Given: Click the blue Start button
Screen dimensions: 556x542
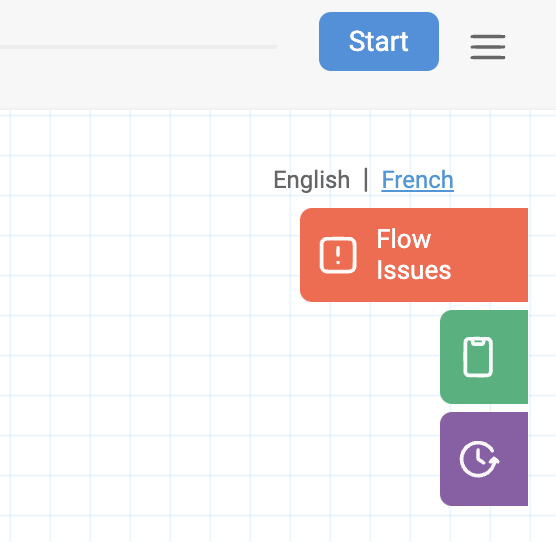Looking at the screenshot, I should pos(379,41).
